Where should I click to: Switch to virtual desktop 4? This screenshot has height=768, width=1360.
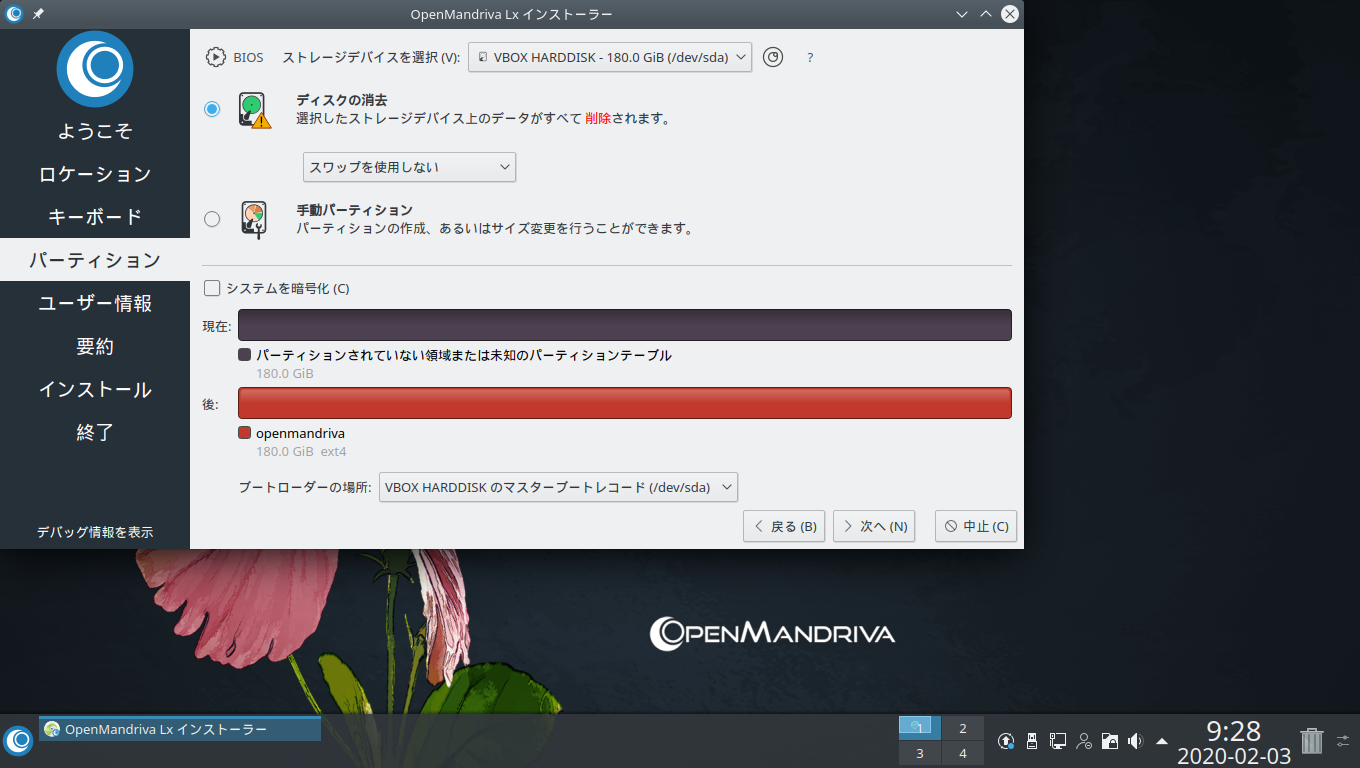[963, 753]
